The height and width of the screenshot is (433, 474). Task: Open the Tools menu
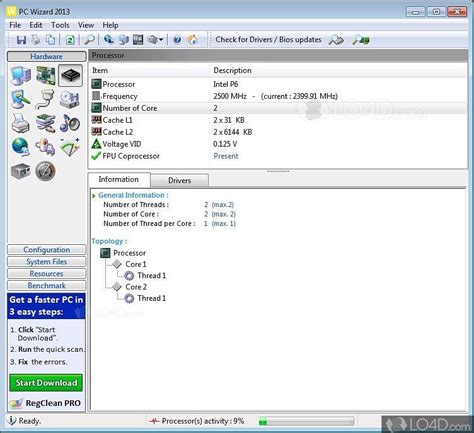tap(60, 25)
